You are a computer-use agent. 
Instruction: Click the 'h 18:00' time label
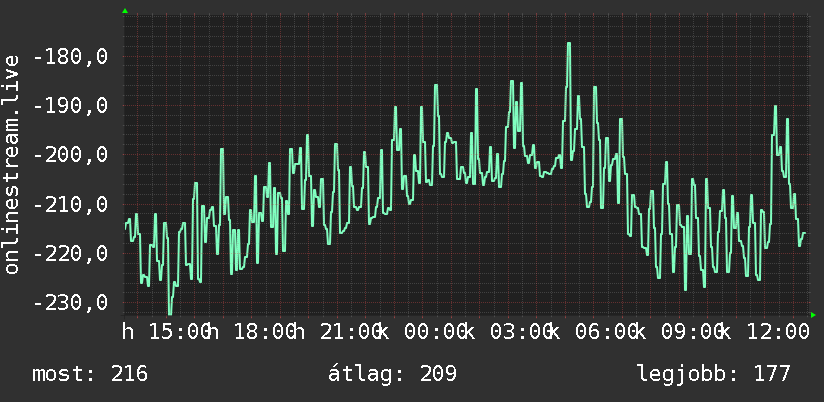pos(251,332)
